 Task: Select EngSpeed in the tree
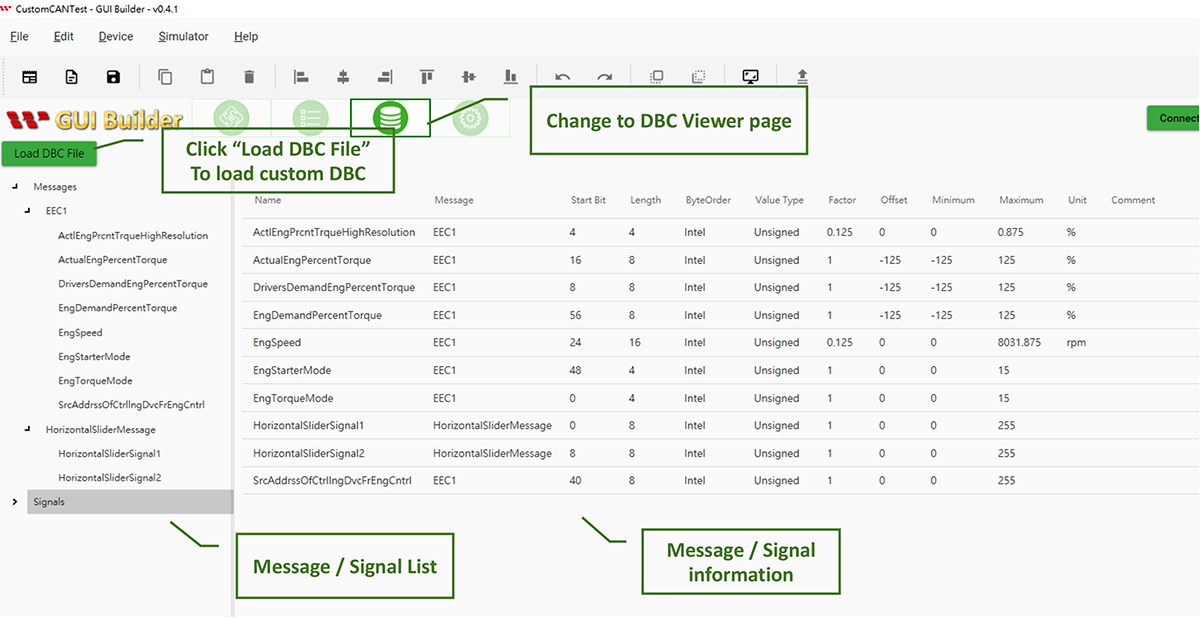[x=80, y=333]
